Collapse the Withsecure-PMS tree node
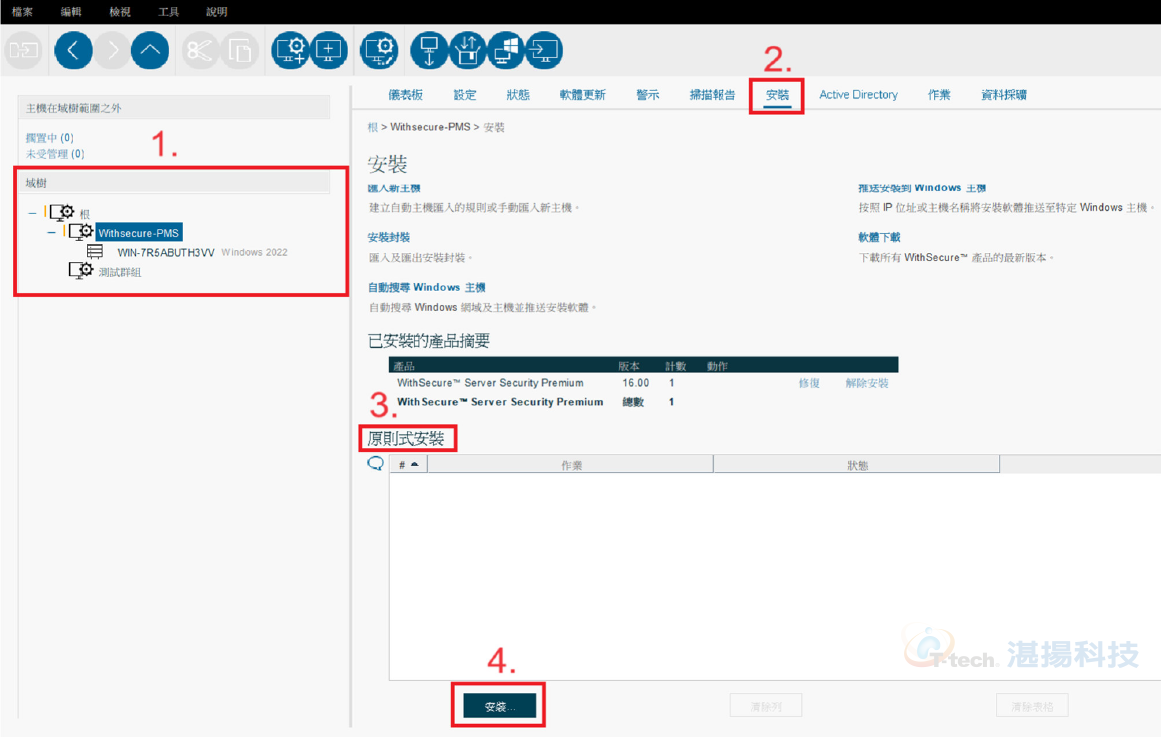 [51, 232]
